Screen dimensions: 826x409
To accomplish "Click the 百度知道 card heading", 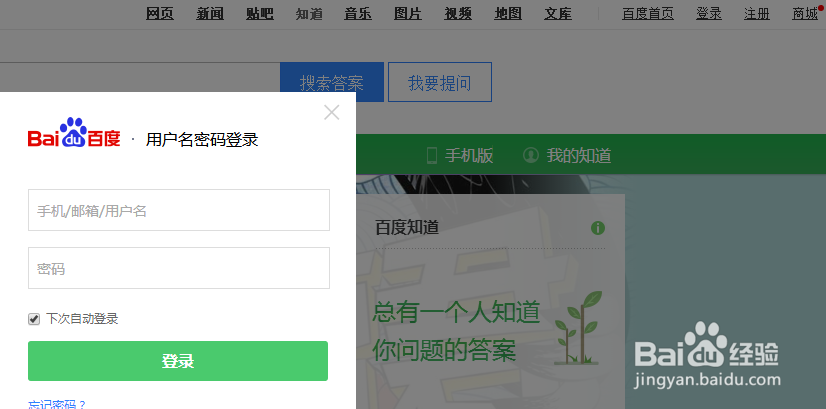I will (407, 228).
